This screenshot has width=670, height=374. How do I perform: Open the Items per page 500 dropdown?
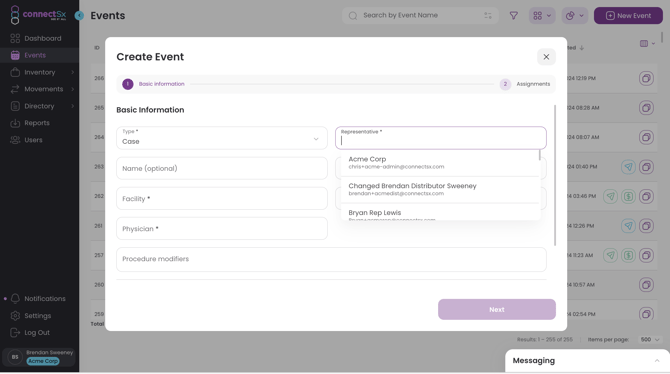650,339
